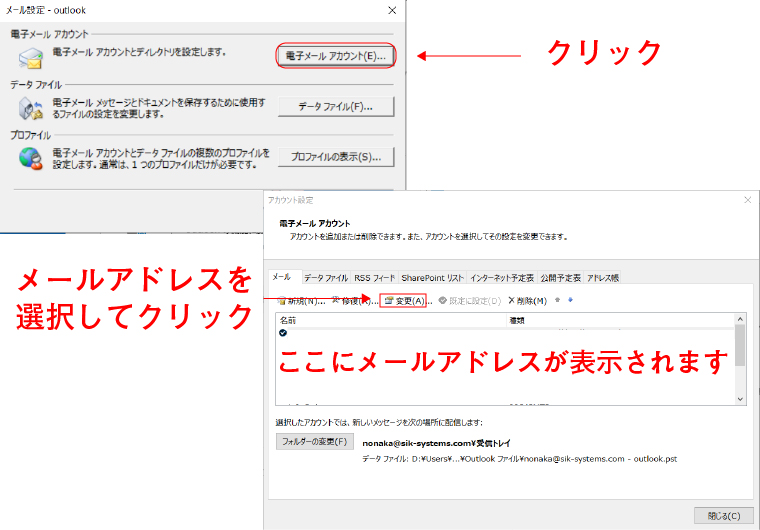The image size is (760, 530).
Task: Switch to データ ファイル tab
Action: [x=326, y=278]
